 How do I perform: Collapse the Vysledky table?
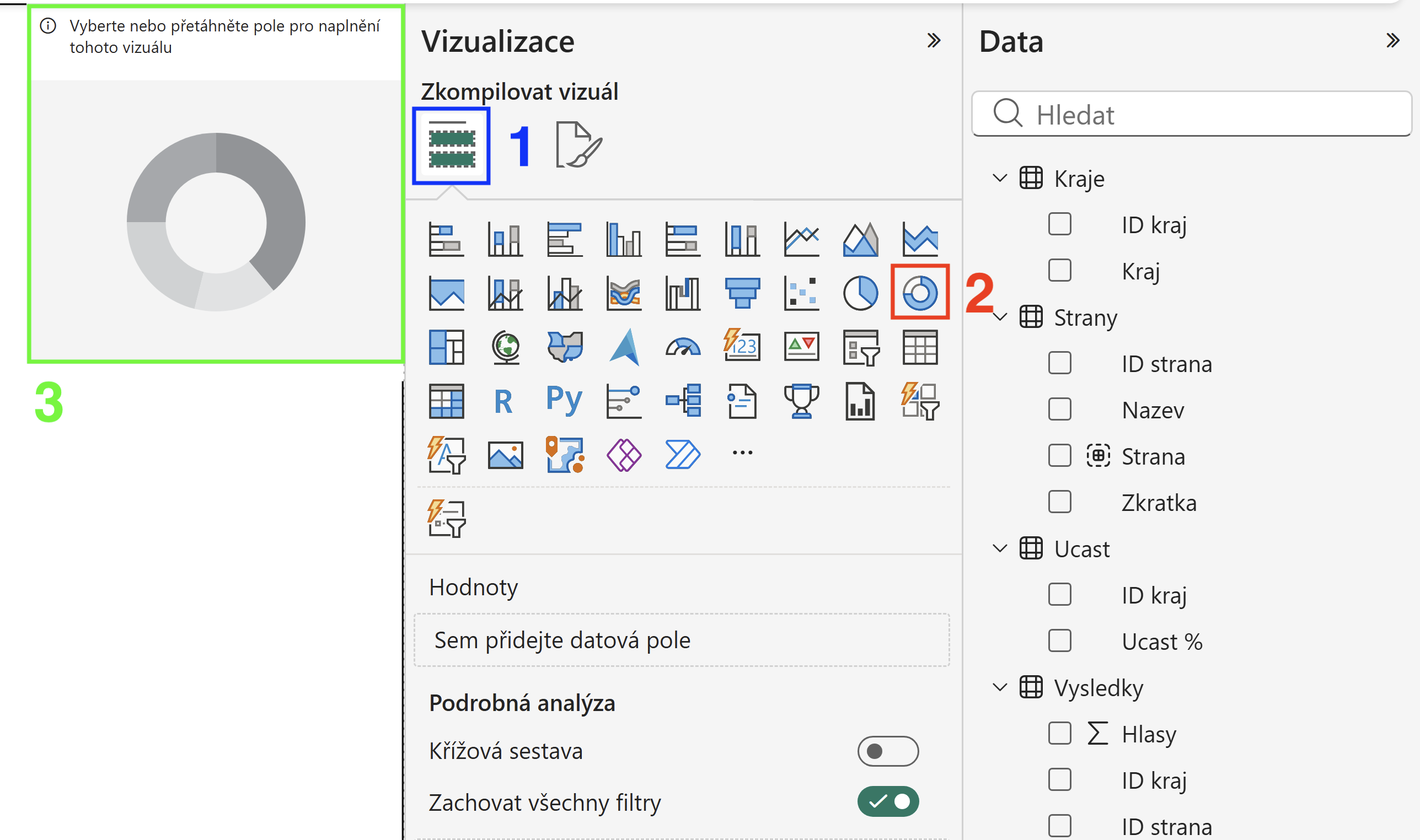click(1000, 687)
